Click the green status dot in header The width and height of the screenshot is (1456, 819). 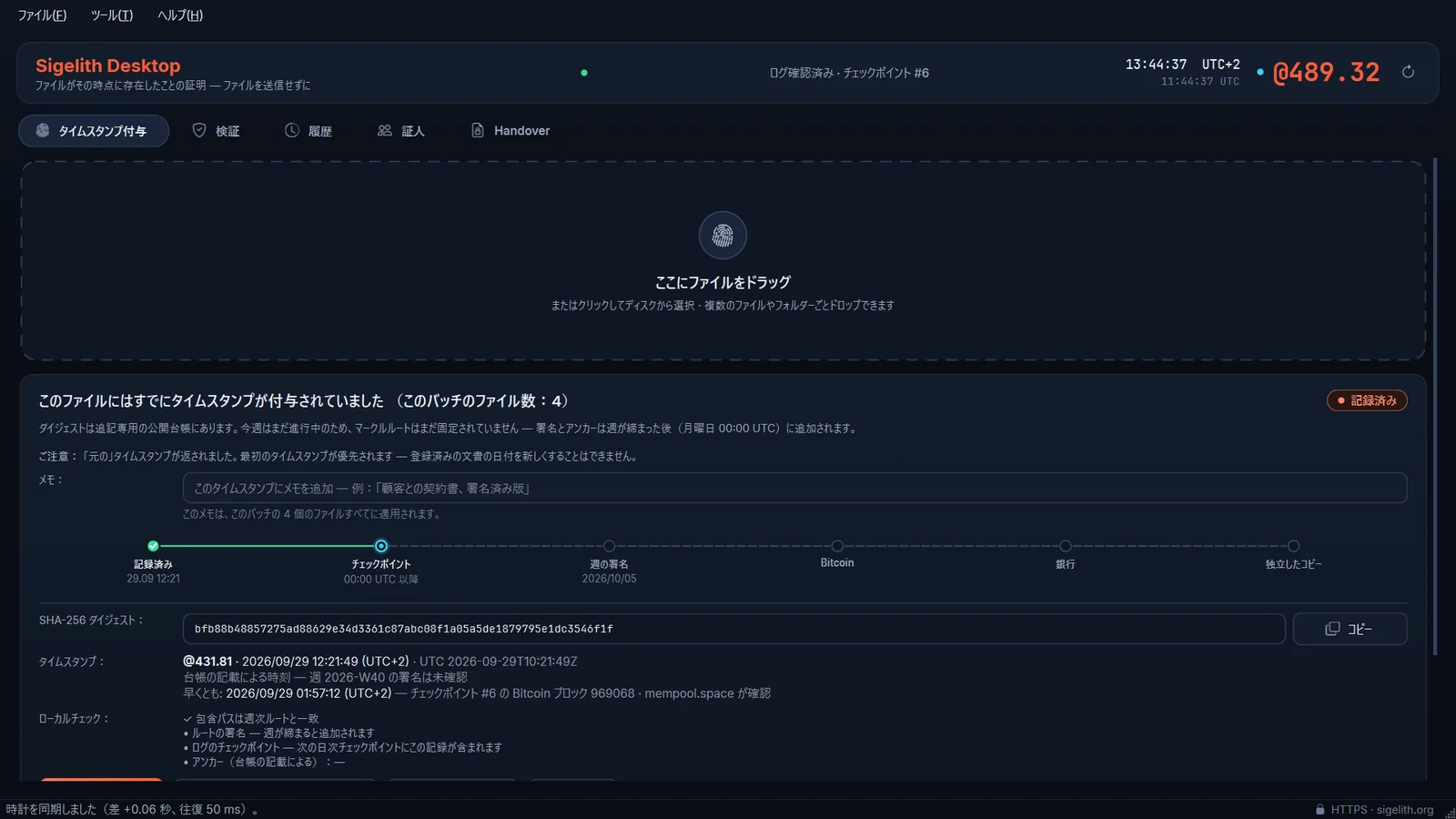point(584,73)
